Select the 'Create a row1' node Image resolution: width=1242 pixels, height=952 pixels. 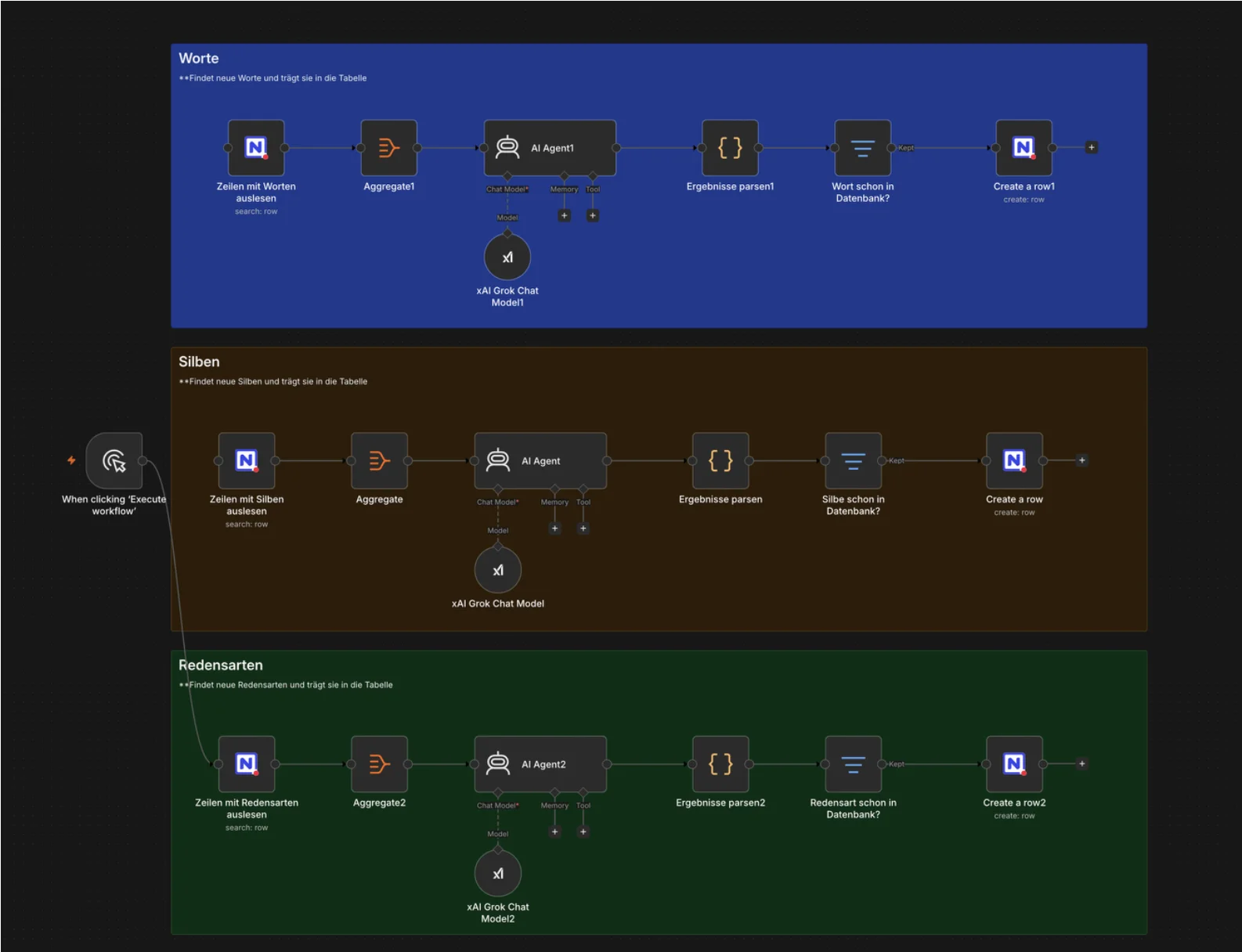click(1024, 147)
